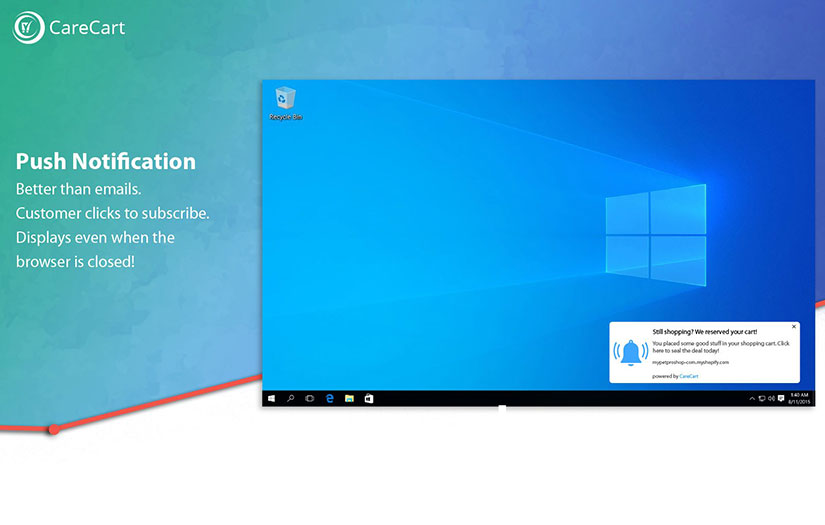Open File Explorer from the taskbar
825x525 pixels.
[x=349, y=399]
